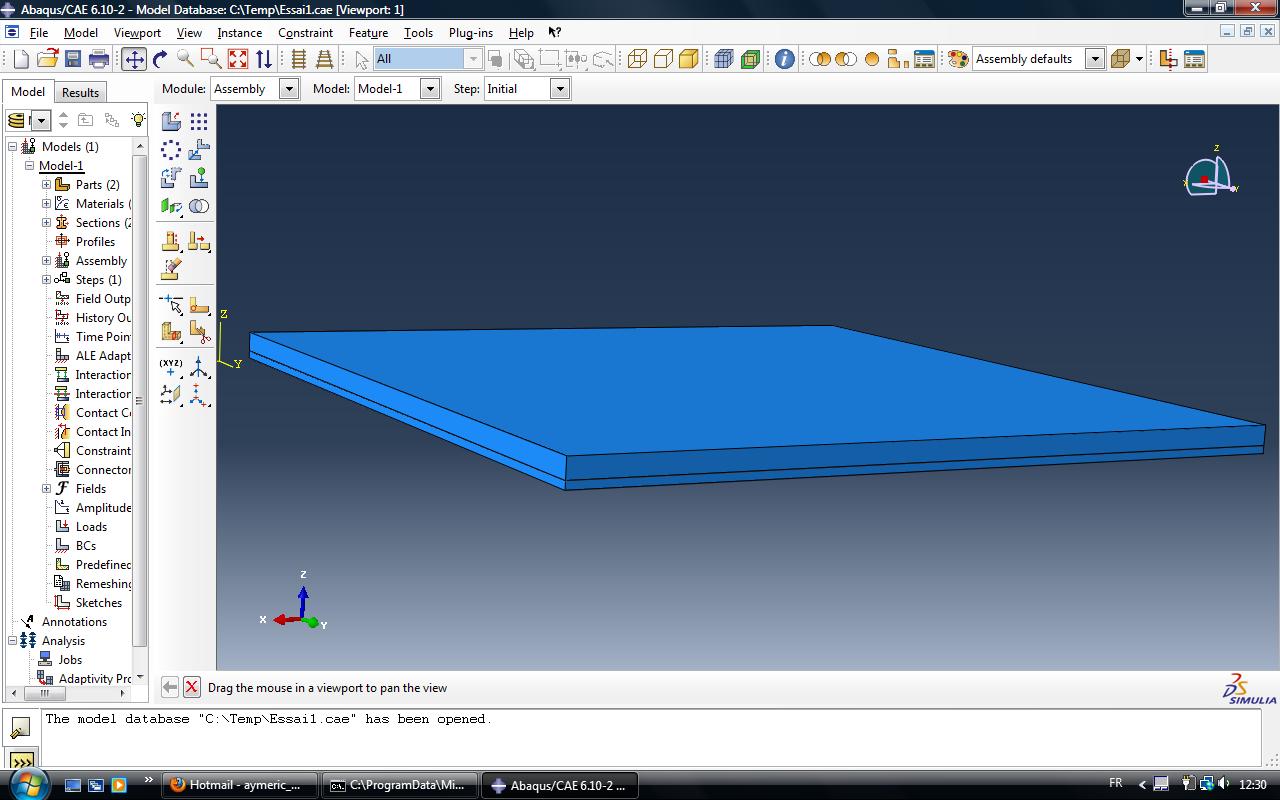The image size is (1280, 800).
Task: Open the Constraint menu
Action: 305,32
